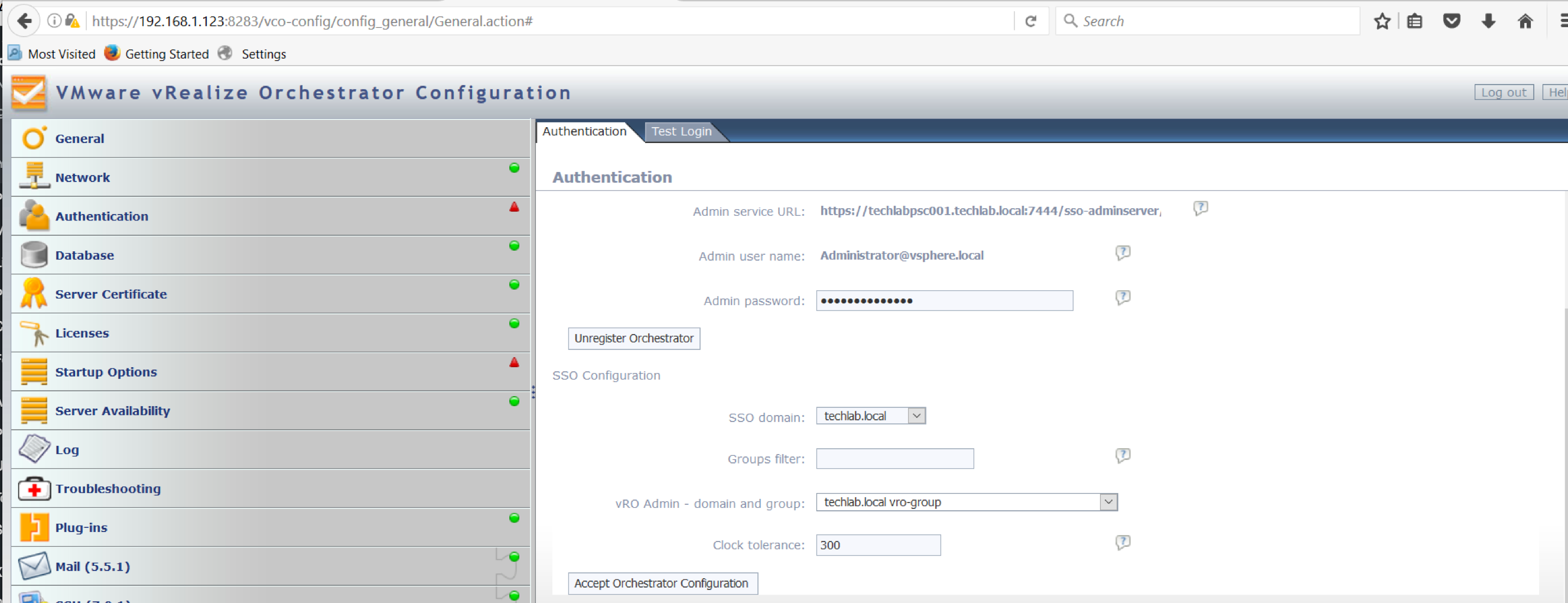1568x603 pixels.
Task: Click the Server Availability icon
Action: tap(34, 410)
